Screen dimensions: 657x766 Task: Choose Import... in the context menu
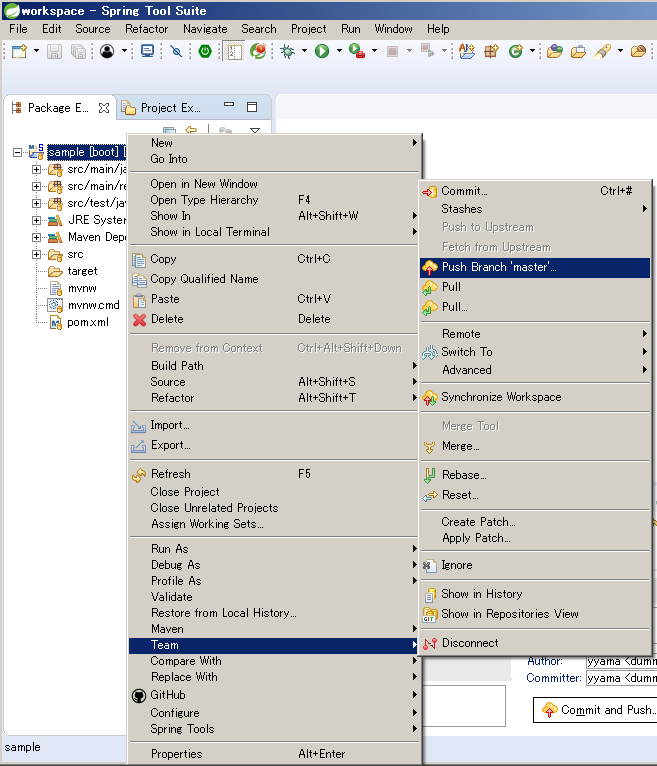point(274,425)
